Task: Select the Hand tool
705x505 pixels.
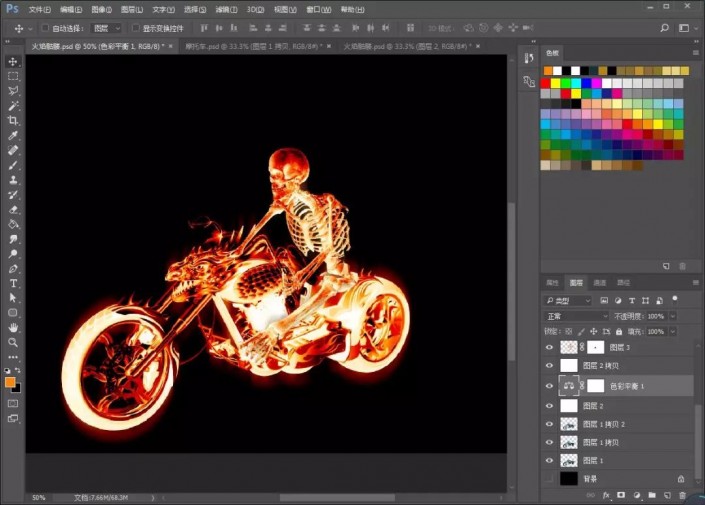Action: pos(13,327)
